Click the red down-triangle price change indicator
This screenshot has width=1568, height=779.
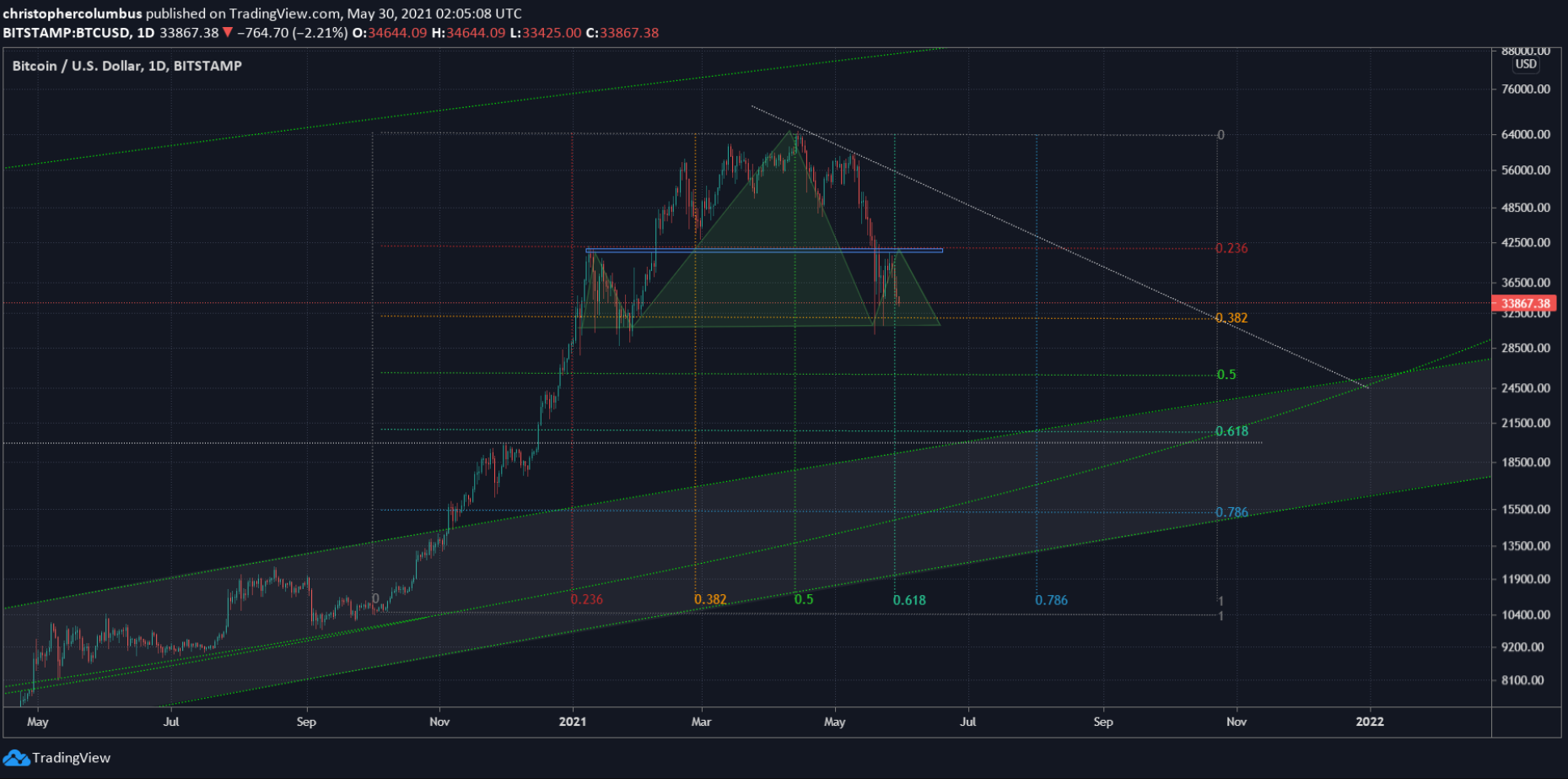[227, 33]
